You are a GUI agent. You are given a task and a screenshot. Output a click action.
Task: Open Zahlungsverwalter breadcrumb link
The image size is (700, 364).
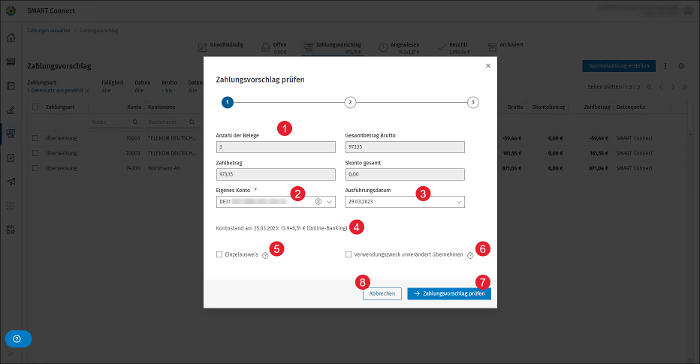point(49,30)
